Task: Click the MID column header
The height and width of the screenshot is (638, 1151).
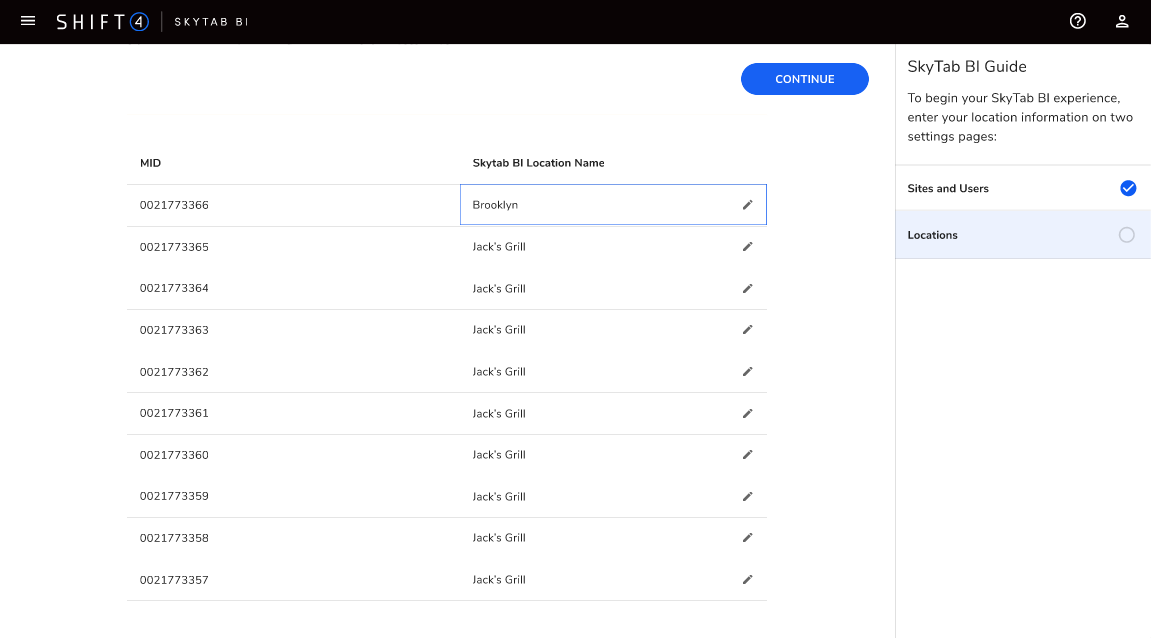Action: coord(151,162)
